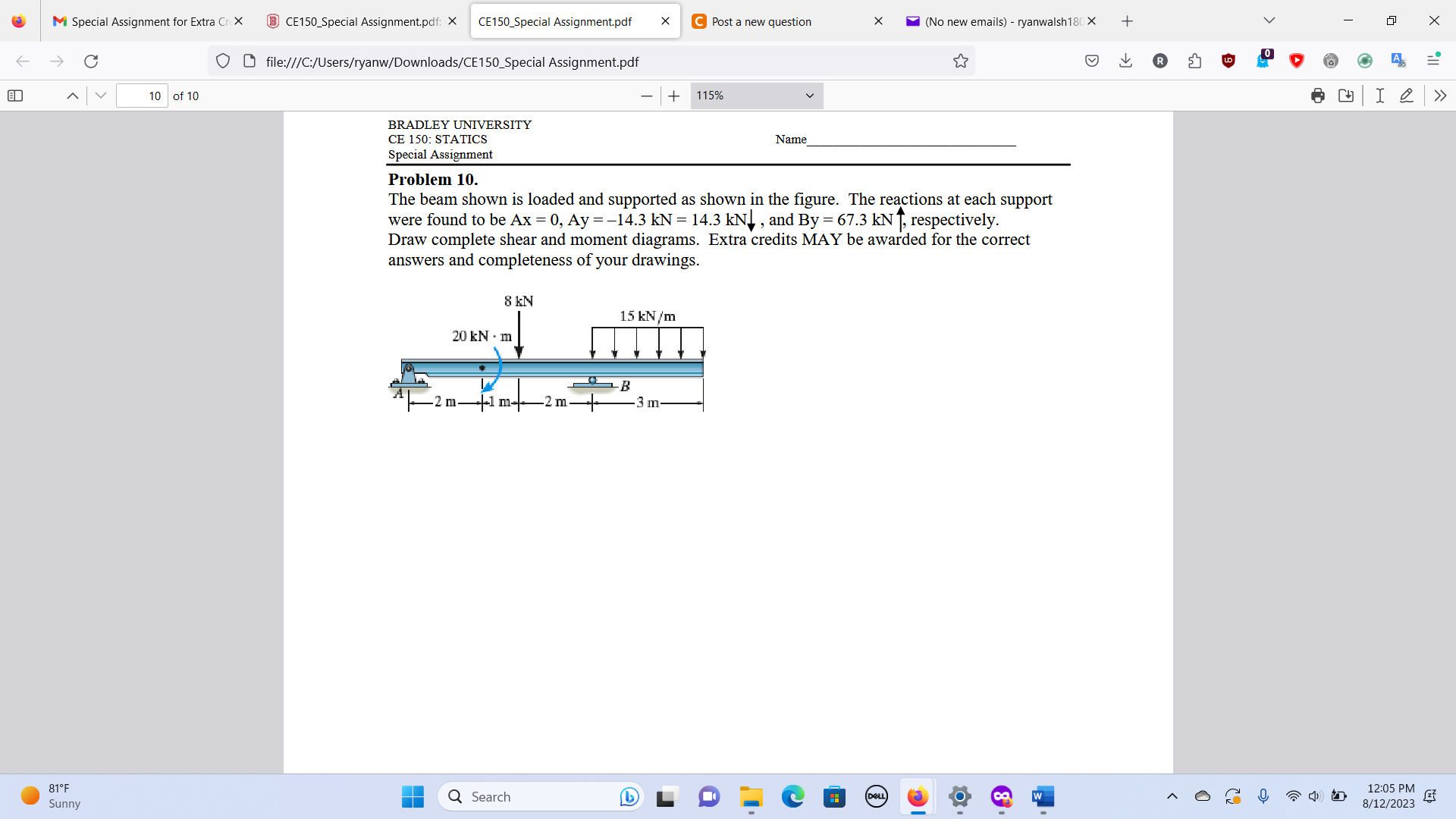The width and height of the screenshot is (1456, 819).
Task: Select the 115% zoom dropdown
Action: tap(756, 95)
